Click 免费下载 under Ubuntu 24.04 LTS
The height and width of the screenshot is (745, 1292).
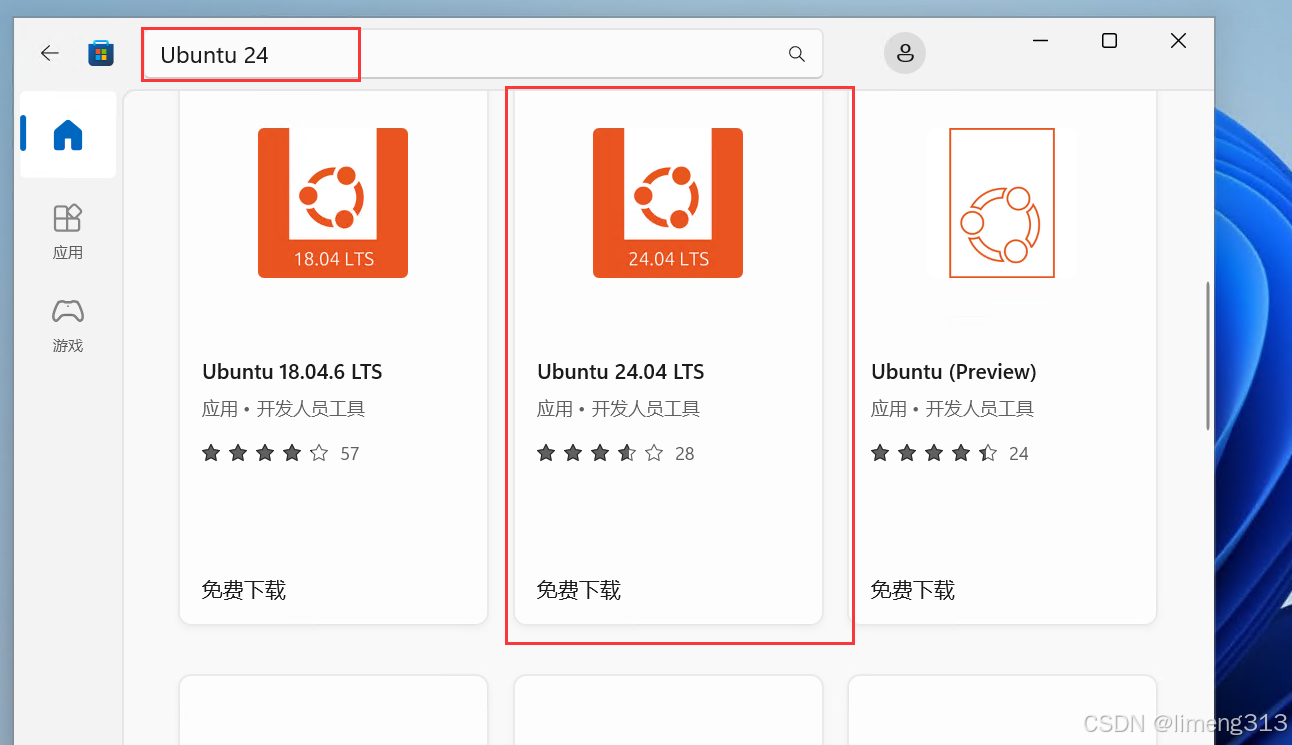(579, 590)
